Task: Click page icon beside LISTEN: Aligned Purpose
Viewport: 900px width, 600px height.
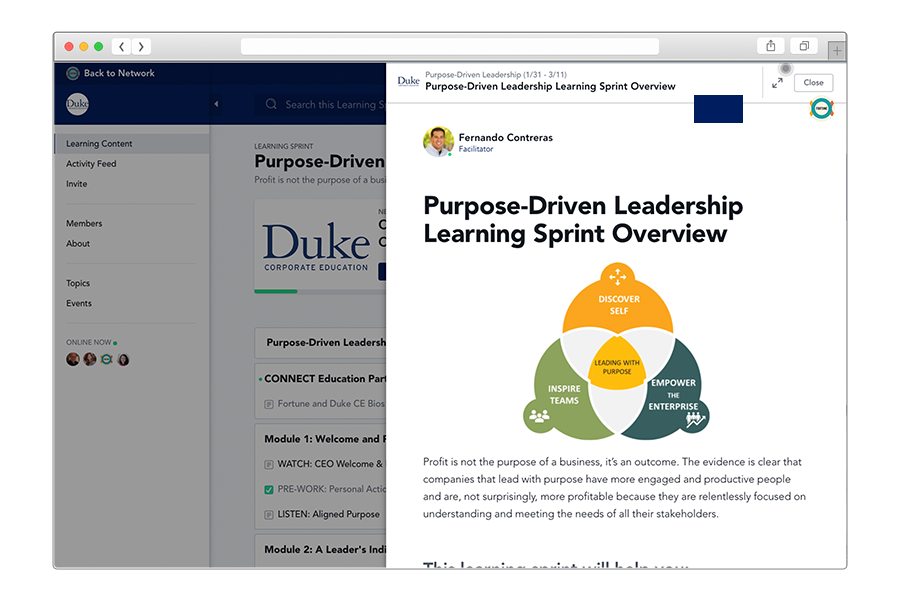Action: 269,515
